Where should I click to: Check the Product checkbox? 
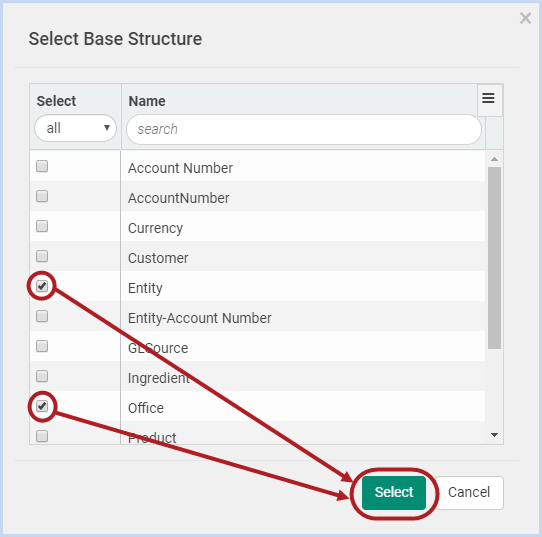pos(42,436)
